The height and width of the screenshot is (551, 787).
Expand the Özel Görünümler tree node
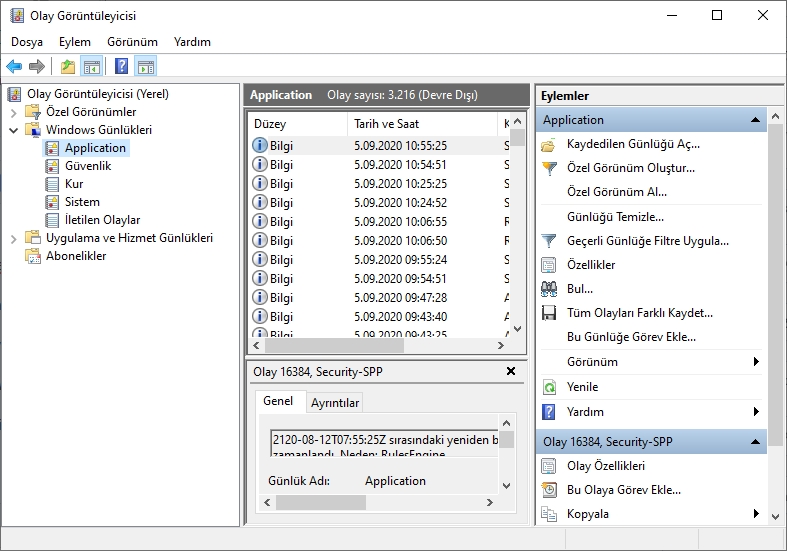click(x=14, y=112)
